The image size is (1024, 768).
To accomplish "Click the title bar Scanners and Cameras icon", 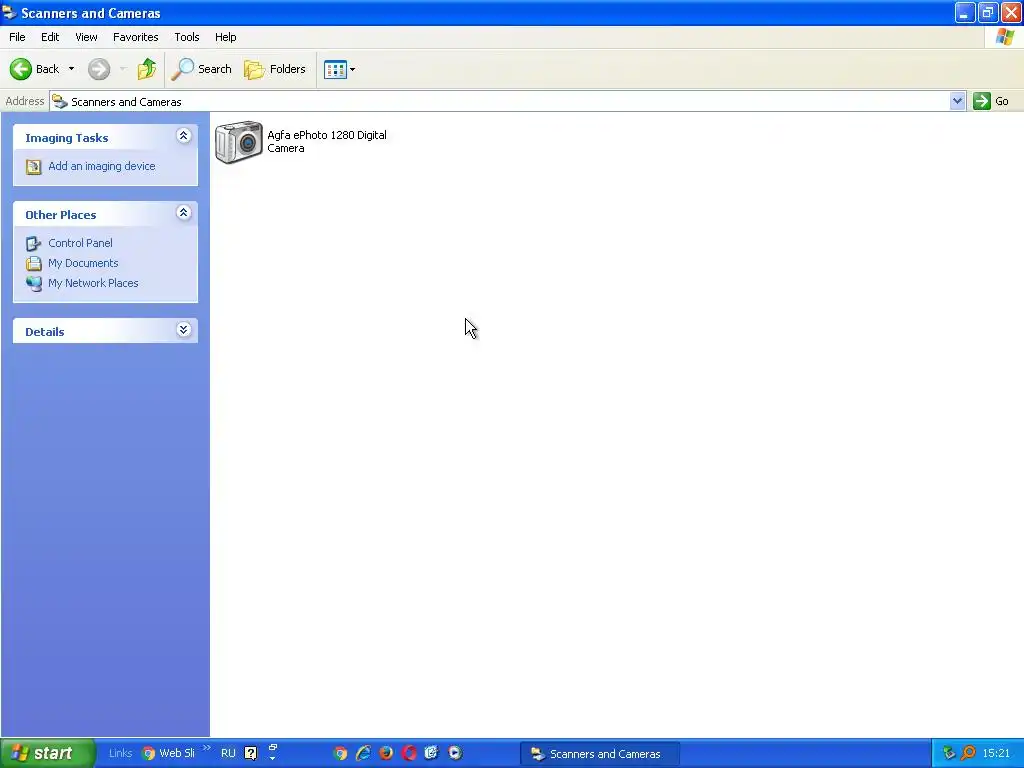I will coord(9,12).
